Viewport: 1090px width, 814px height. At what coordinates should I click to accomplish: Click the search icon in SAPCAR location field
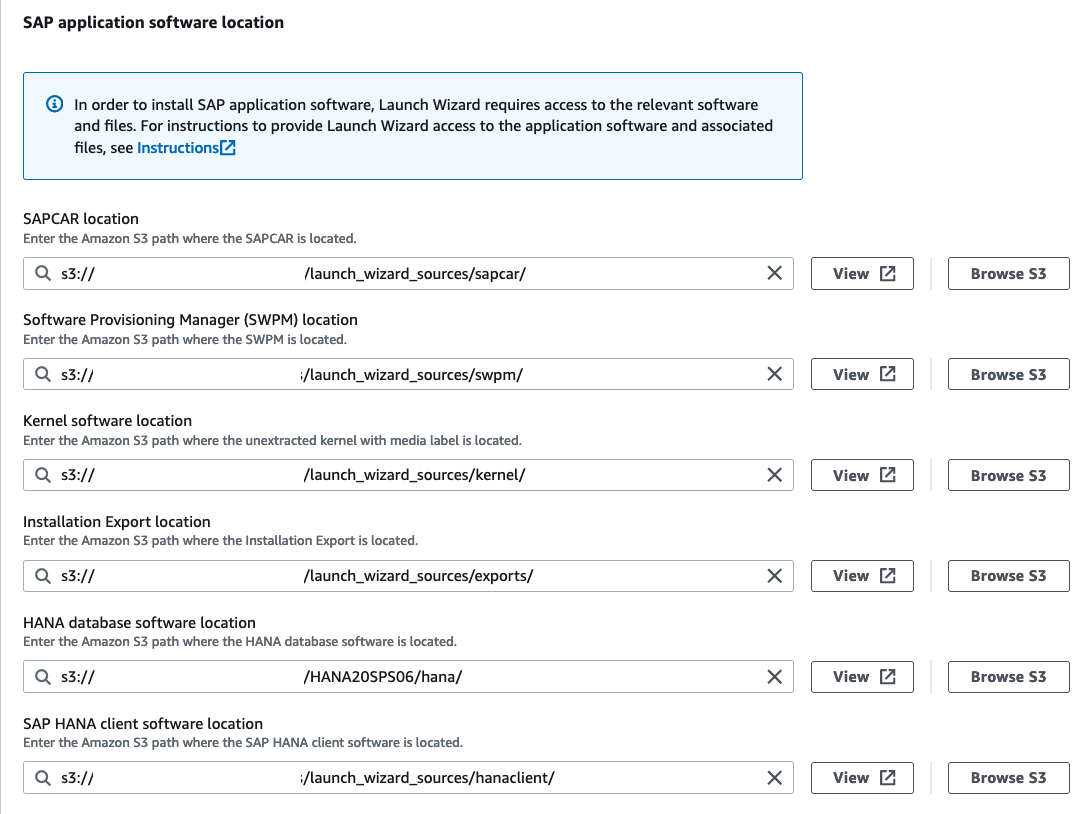click(x=43, y=273)
